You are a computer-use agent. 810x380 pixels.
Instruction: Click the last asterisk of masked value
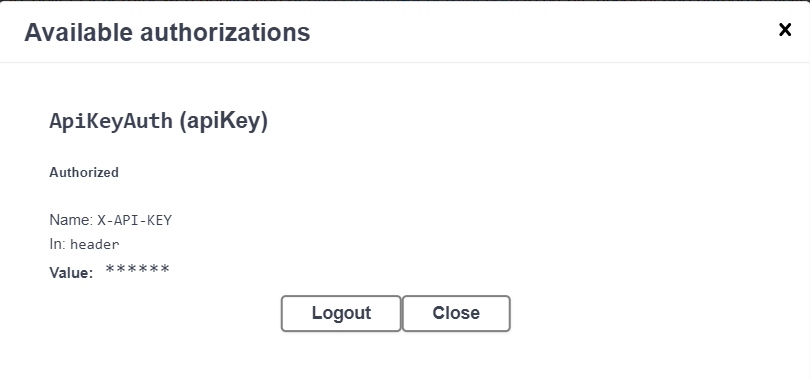(x=165, y=269)
